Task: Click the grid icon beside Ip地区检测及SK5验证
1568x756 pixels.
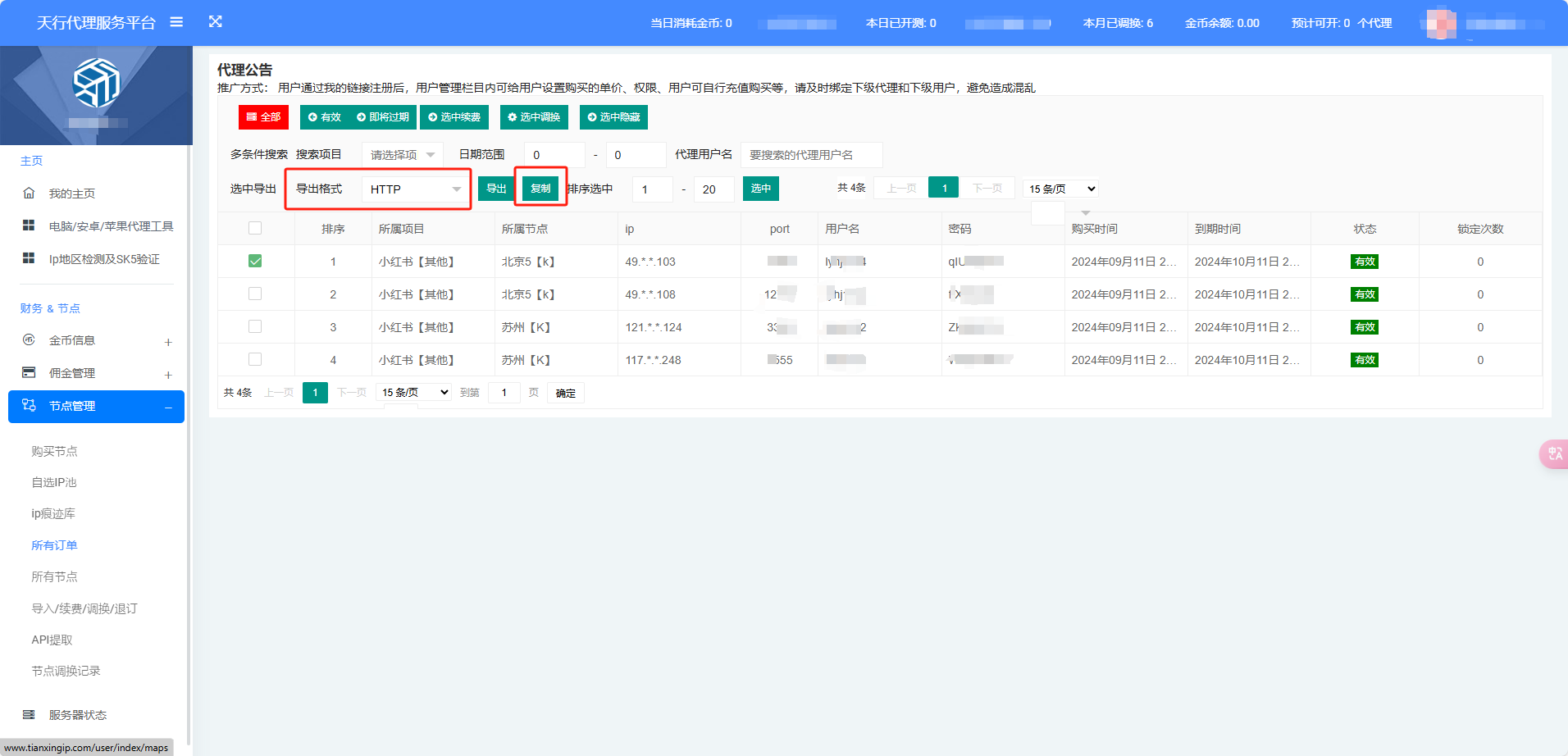Action: (29, 258)
